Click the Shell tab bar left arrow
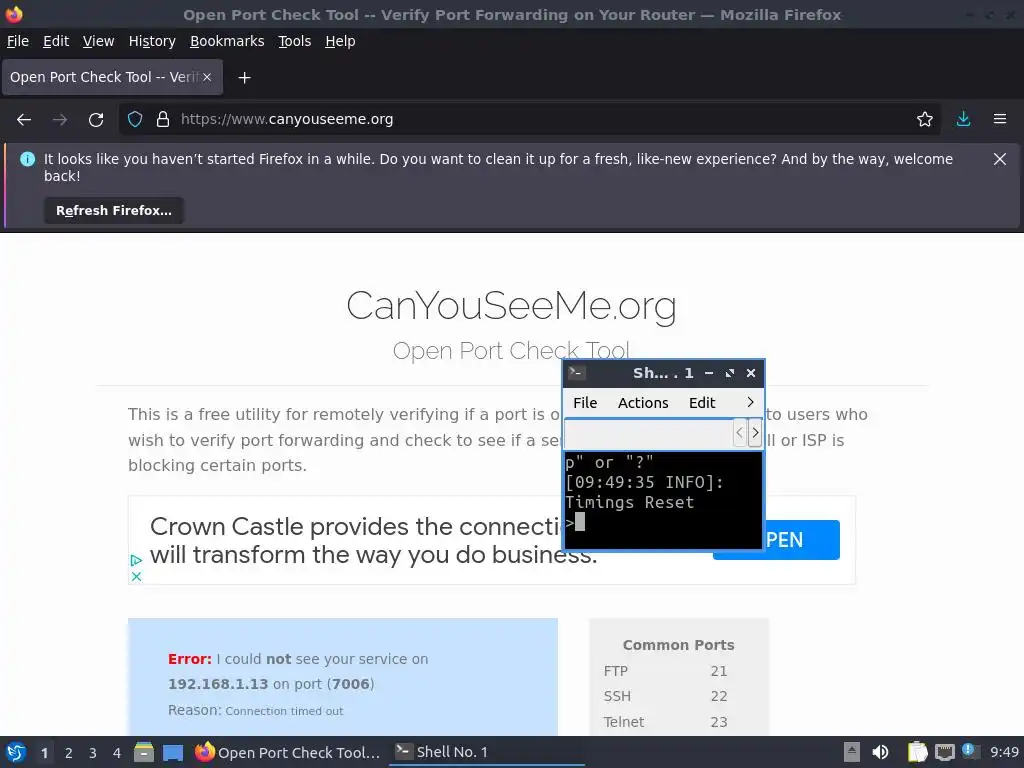The width and height of the screenshot is (1024, 768). coord(739,432)
